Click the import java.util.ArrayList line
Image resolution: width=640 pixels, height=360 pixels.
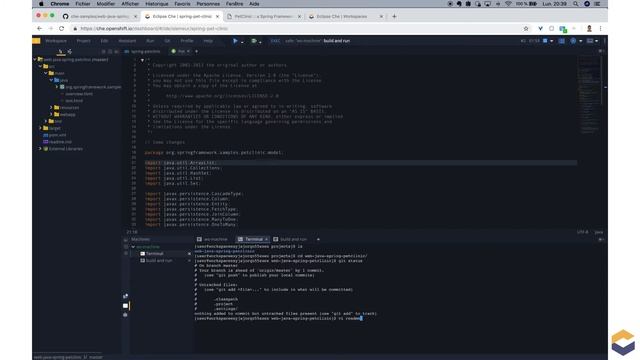click(x=361, y=163)
